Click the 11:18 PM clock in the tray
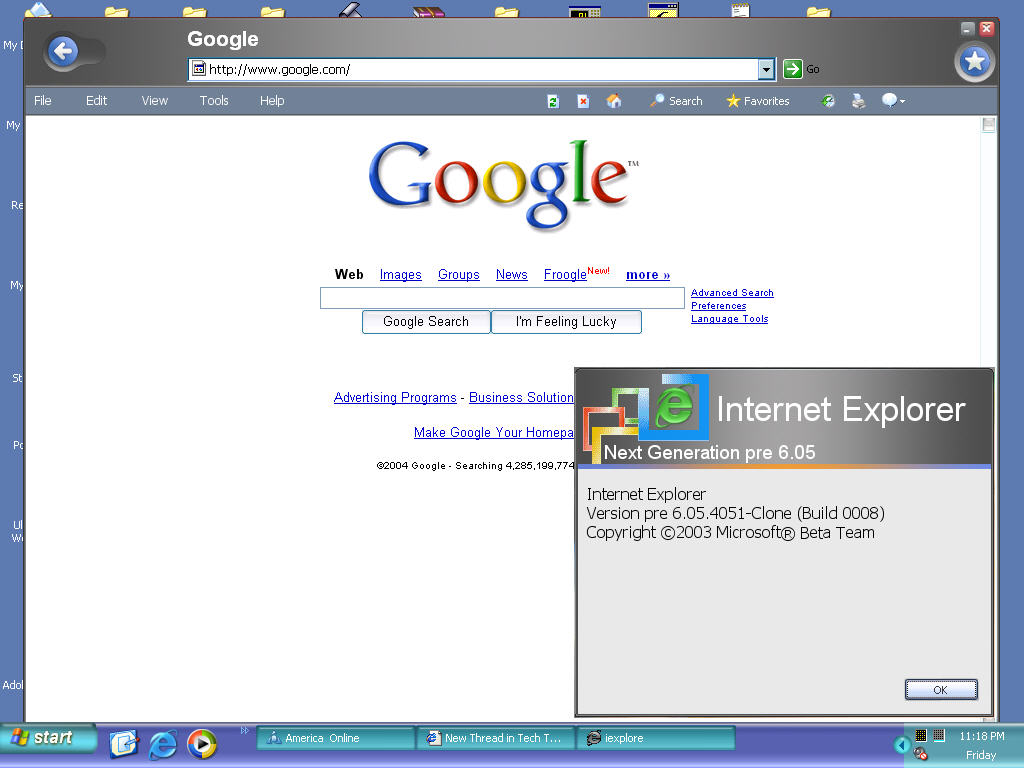This screenshot has width=1024, height=768. click(x=982, y=736)
